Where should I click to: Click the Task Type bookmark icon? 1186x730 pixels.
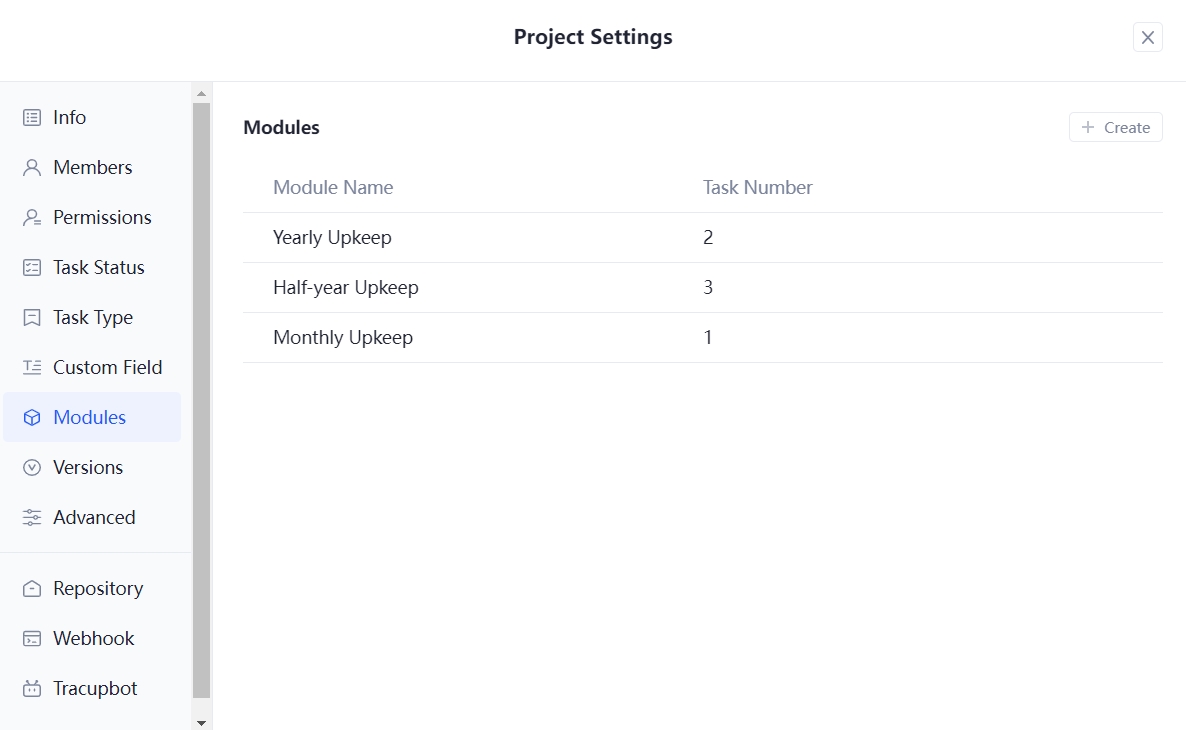31,317
